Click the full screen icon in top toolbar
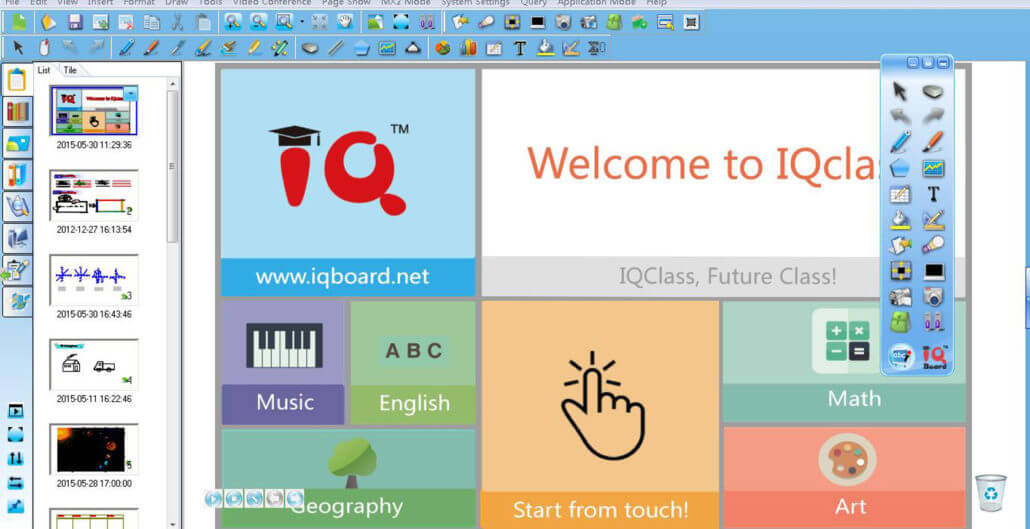Viewport: 1030px width, 529px height. (401, 22)
